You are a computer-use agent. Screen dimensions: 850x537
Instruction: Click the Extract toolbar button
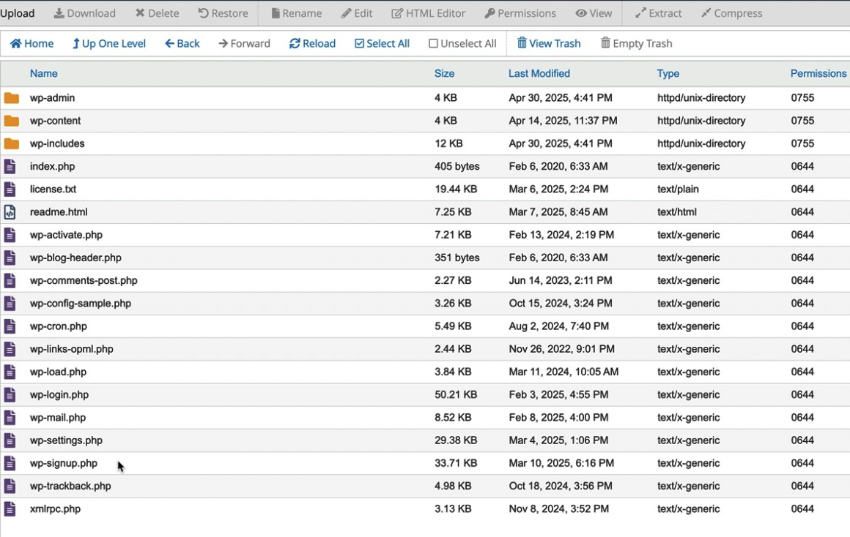pos(658,13)
